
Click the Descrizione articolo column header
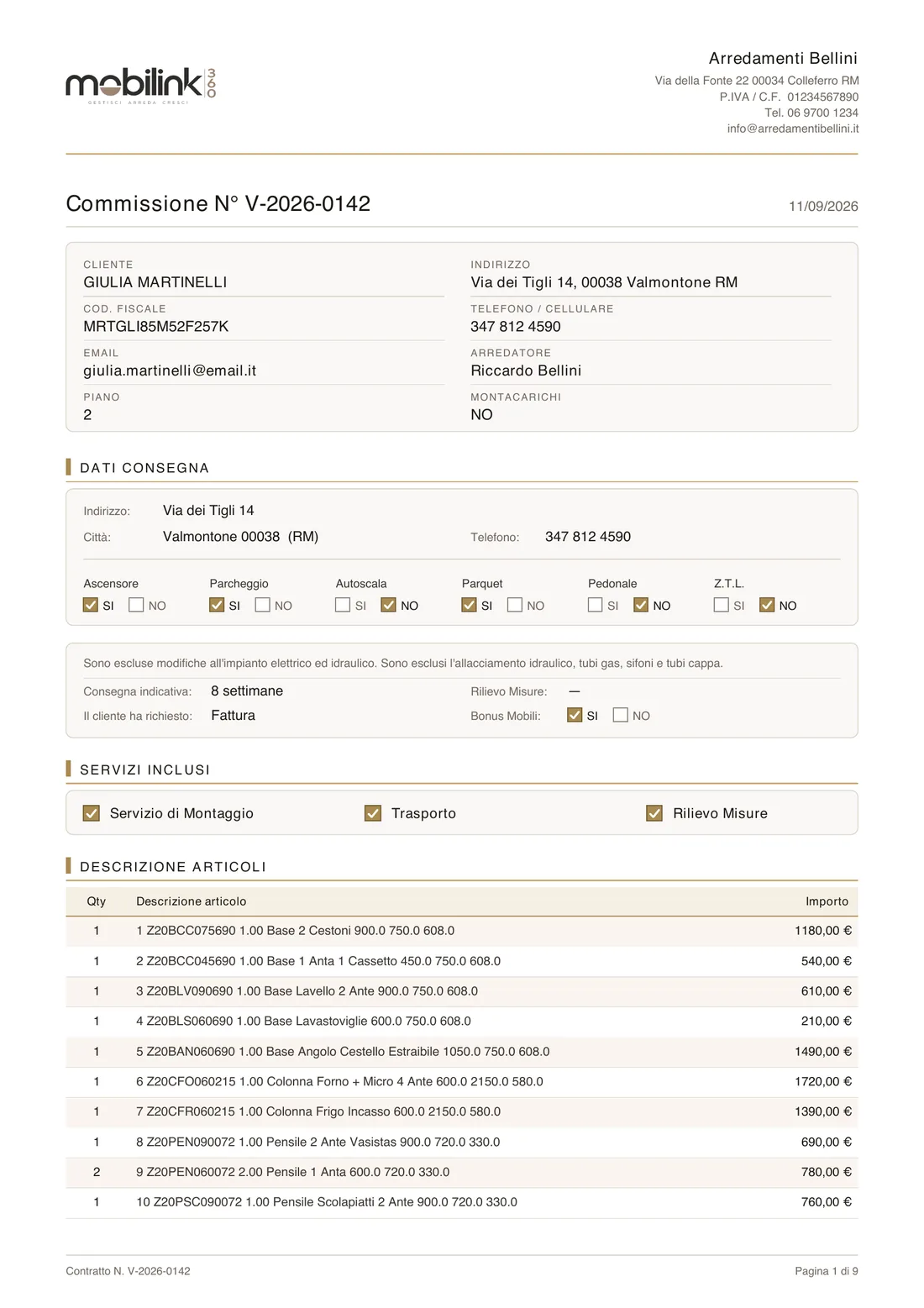pos(192,901)
